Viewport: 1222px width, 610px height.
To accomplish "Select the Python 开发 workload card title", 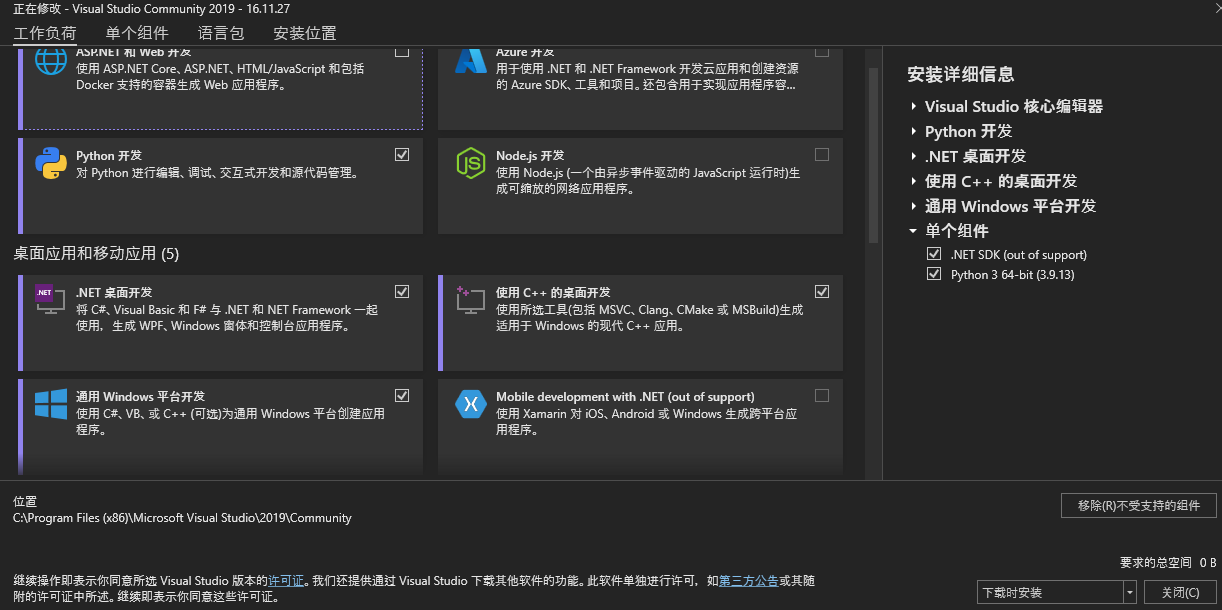I will pyautogui.click(x=109, y=156).
